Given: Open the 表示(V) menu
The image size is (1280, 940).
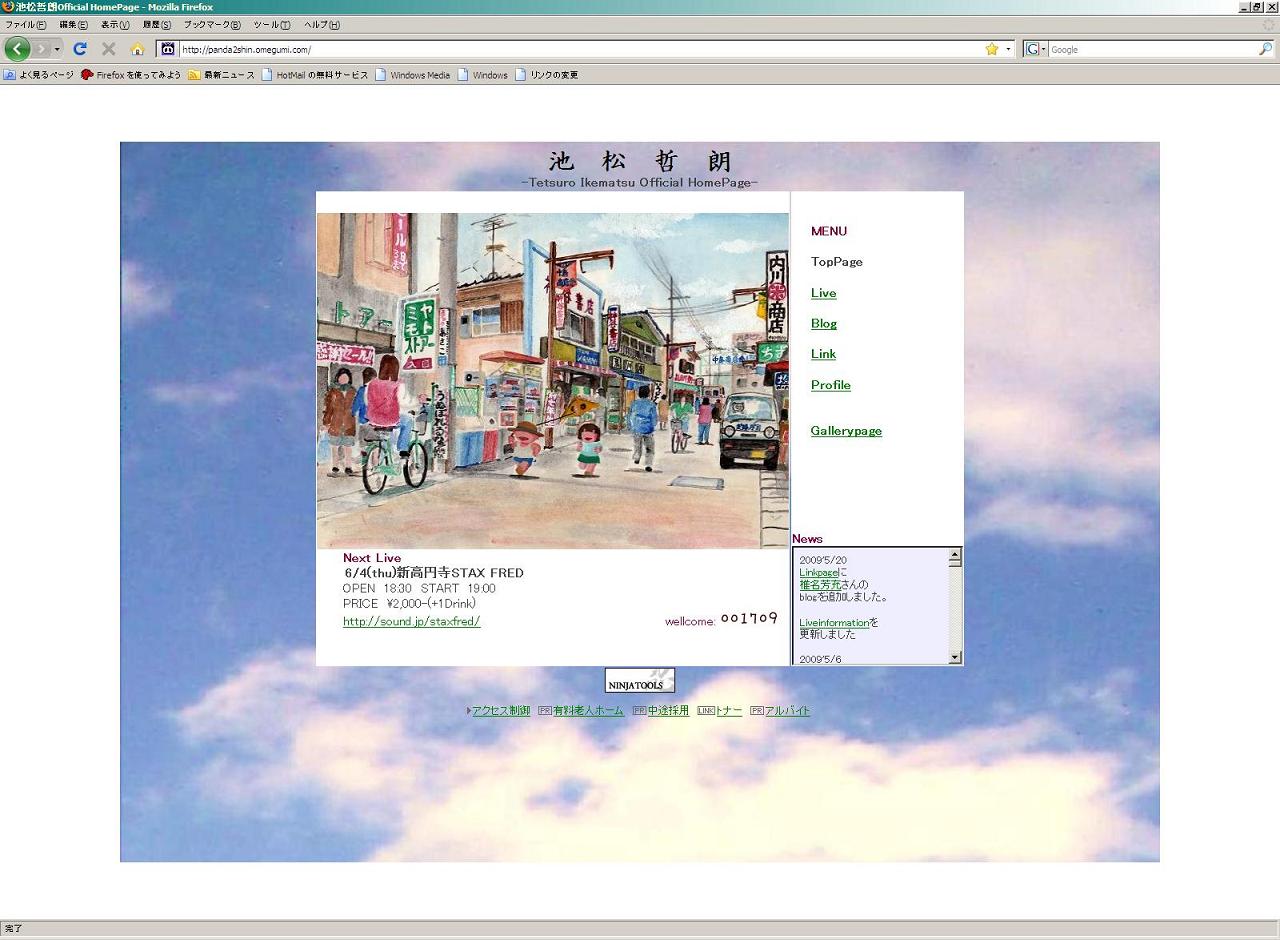Looking at the screenshot, I should click(x=115, y=25).
